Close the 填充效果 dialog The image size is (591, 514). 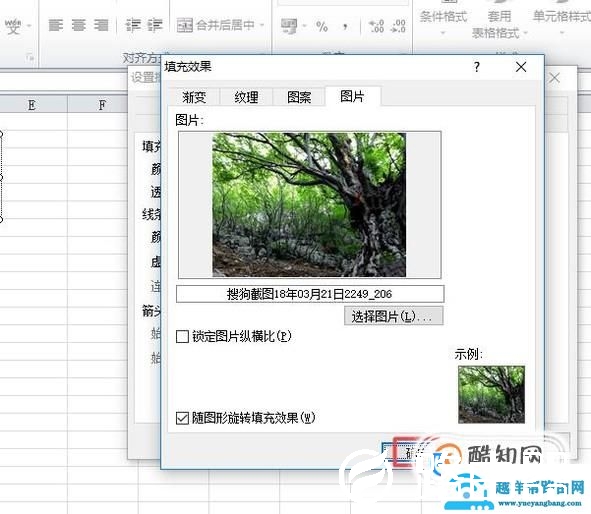[521, 67]
